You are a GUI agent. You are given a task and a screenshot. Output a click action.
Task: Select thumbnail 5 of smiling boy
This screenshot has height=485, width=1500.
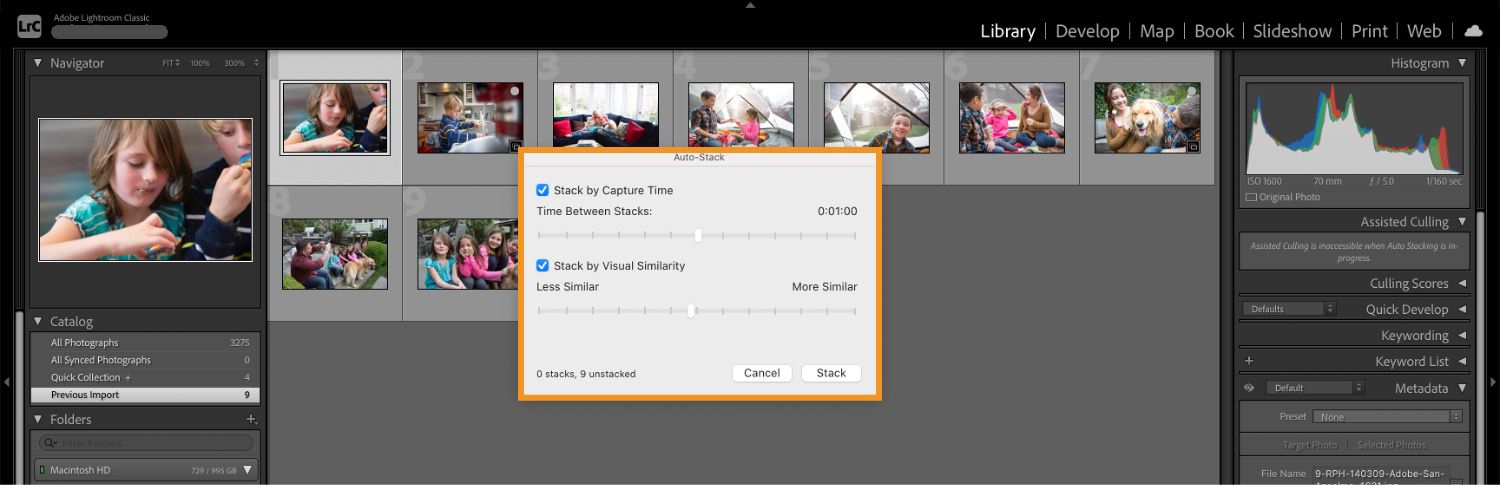(876, 117)
